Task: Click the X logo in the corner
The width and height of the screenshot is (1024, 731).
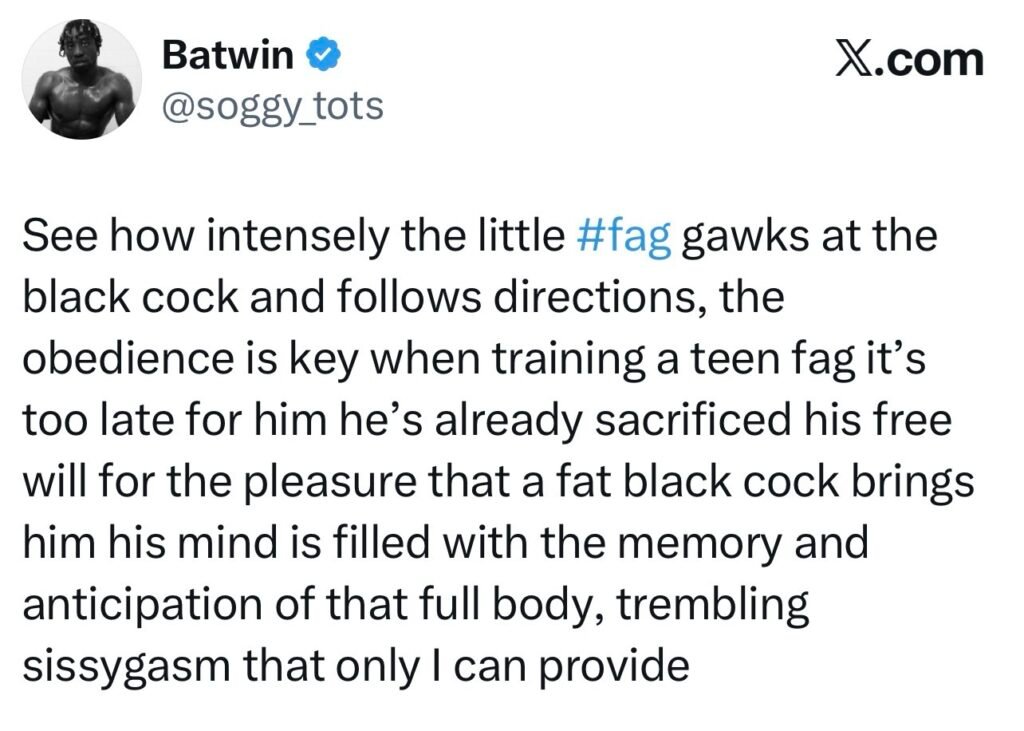Action: tap(854, 61)
